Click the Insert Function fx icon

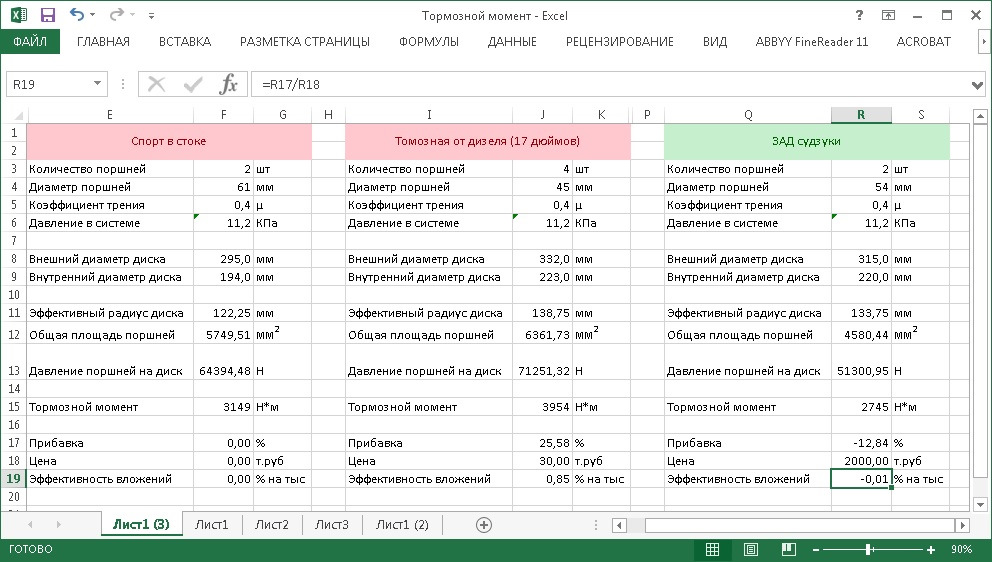[x=229, y=84]
